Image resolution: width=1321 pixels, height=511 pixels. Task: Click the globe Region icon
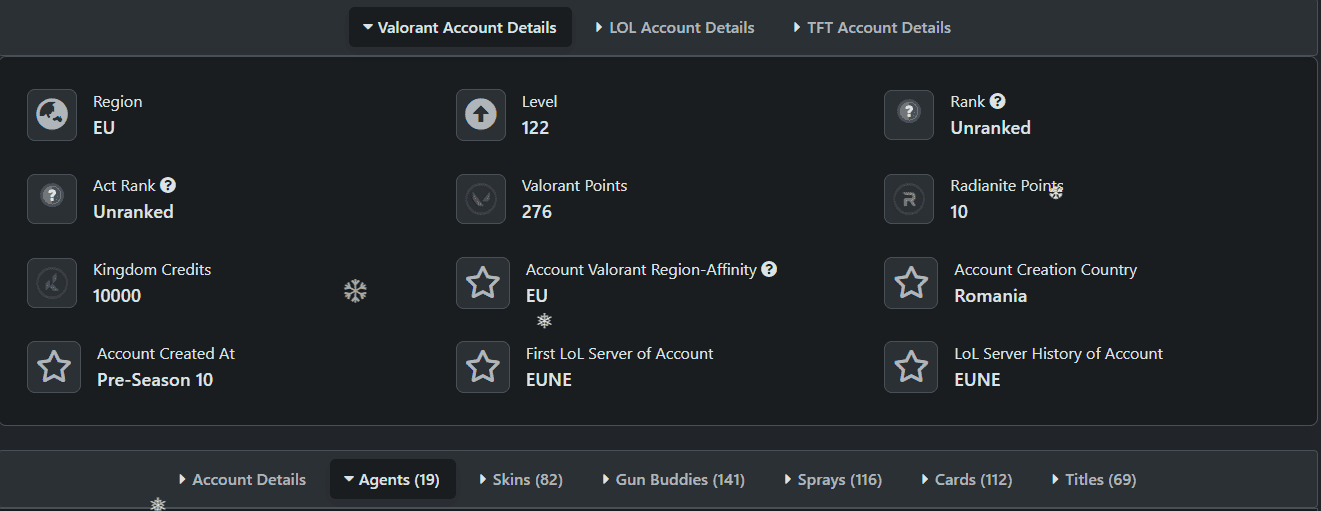tap(52, 115)
